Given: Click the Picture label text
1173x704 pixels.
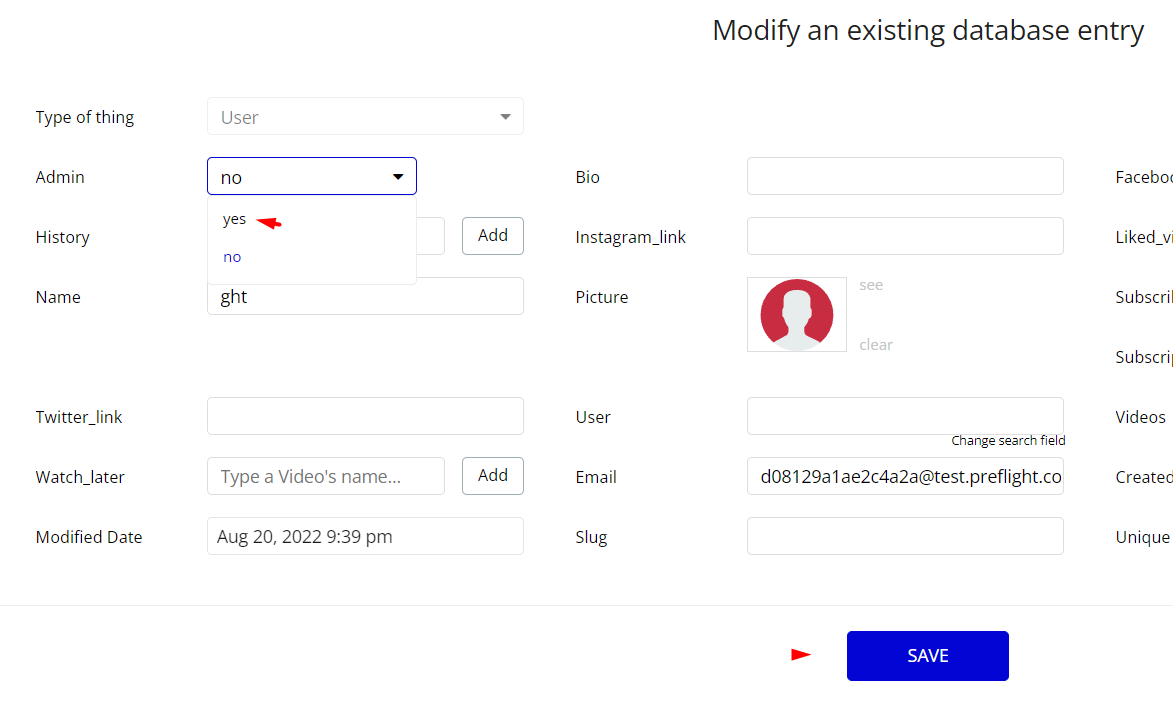Looking at the screenshot, I should click(601, 297).
